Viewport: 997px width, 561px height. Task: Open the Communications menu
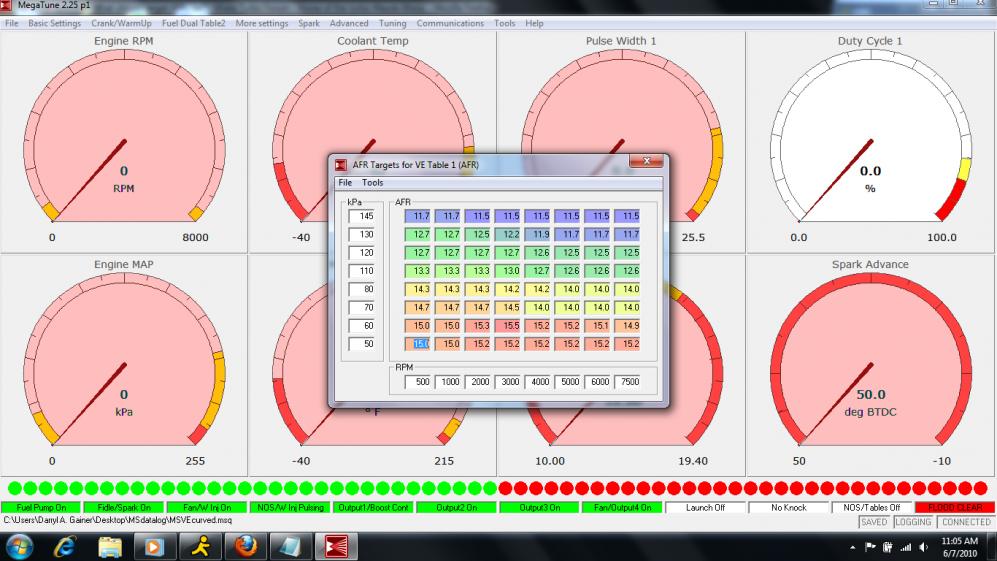450,24
